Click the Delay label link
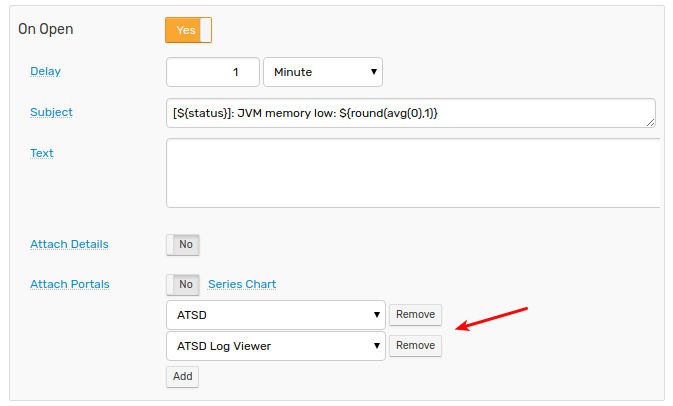This screenshot has height=406, width=673. [x=45, y=72]
